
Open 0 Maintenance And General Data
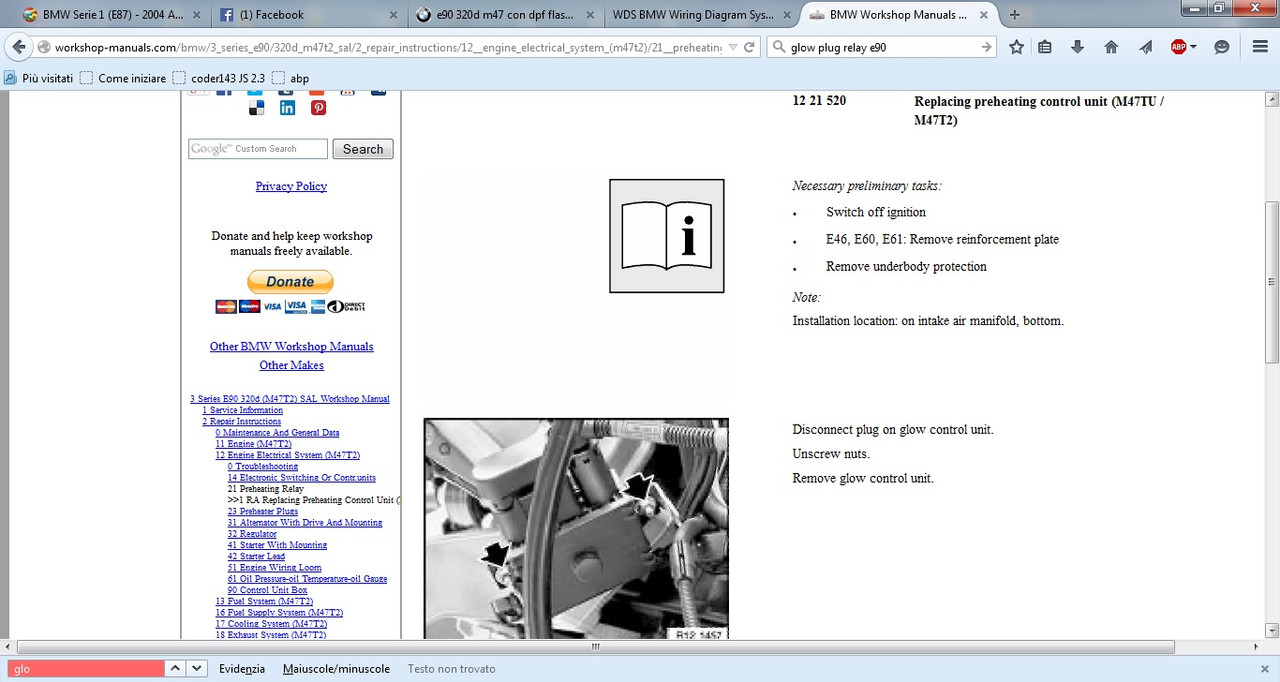click(277, 433)
